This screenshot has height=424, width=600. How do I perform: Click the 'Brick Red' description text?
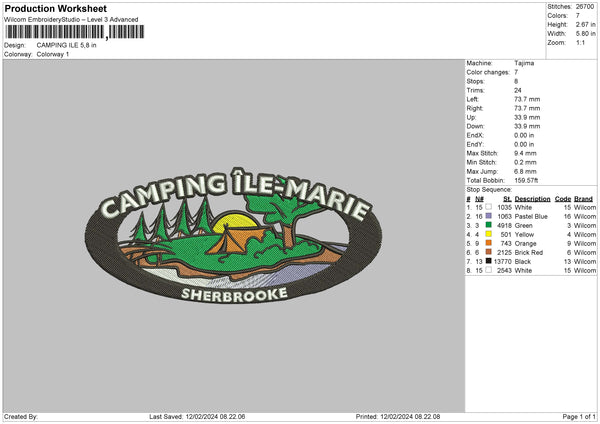click(529, 253)
